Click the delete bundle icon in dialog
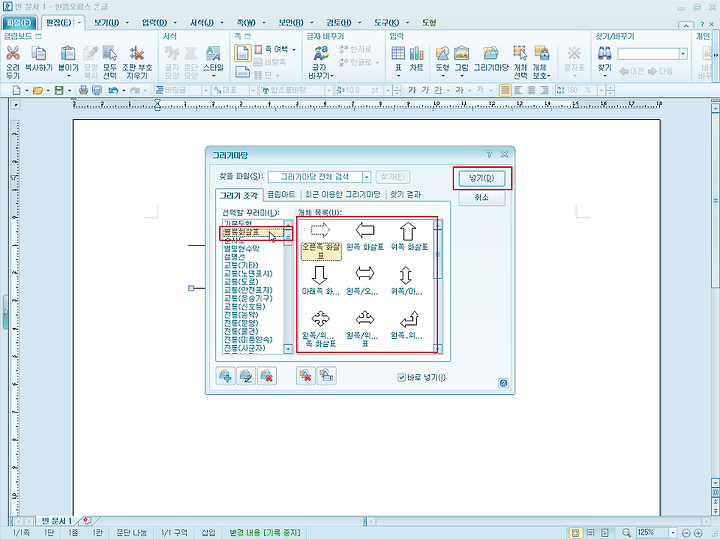Screen dimensions: 720x539 coord(267,376)
